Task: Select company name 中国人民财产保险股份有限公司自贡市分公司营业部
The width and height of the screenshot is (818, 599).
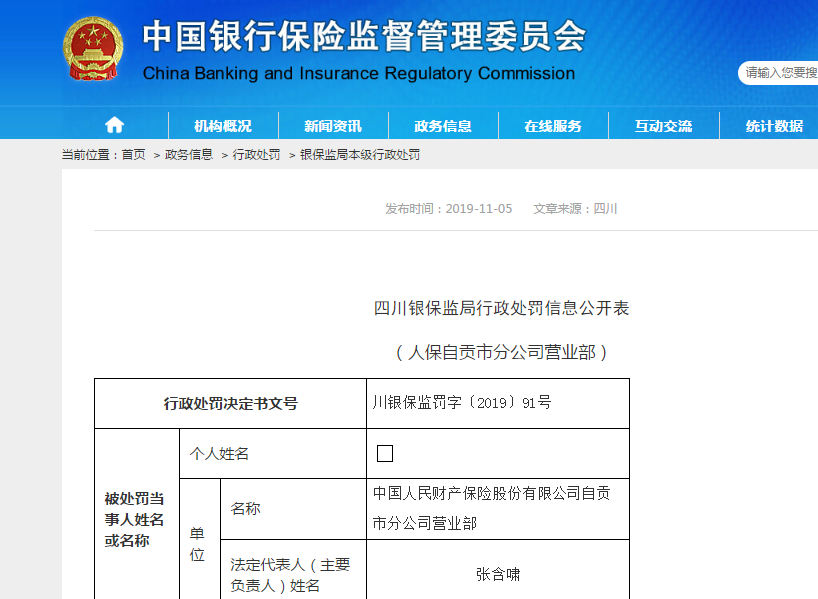Action: [x=491, y=508]
